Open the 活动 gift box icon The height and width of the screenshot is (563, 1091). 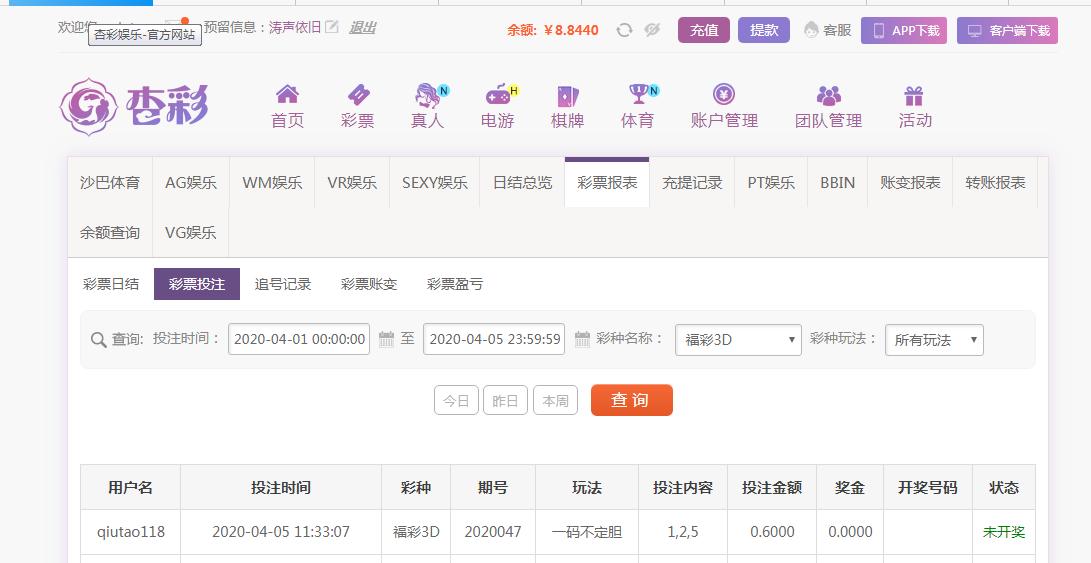pyautogui.click(x=914, y=95)
